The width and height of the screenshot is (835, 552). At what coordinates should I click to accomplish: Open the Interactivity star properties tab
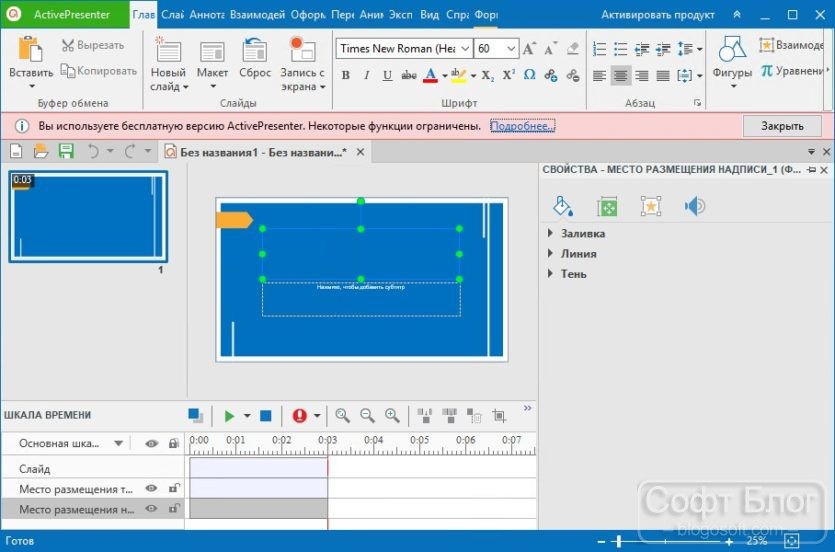pyautogui.click(x=651, y=207)
